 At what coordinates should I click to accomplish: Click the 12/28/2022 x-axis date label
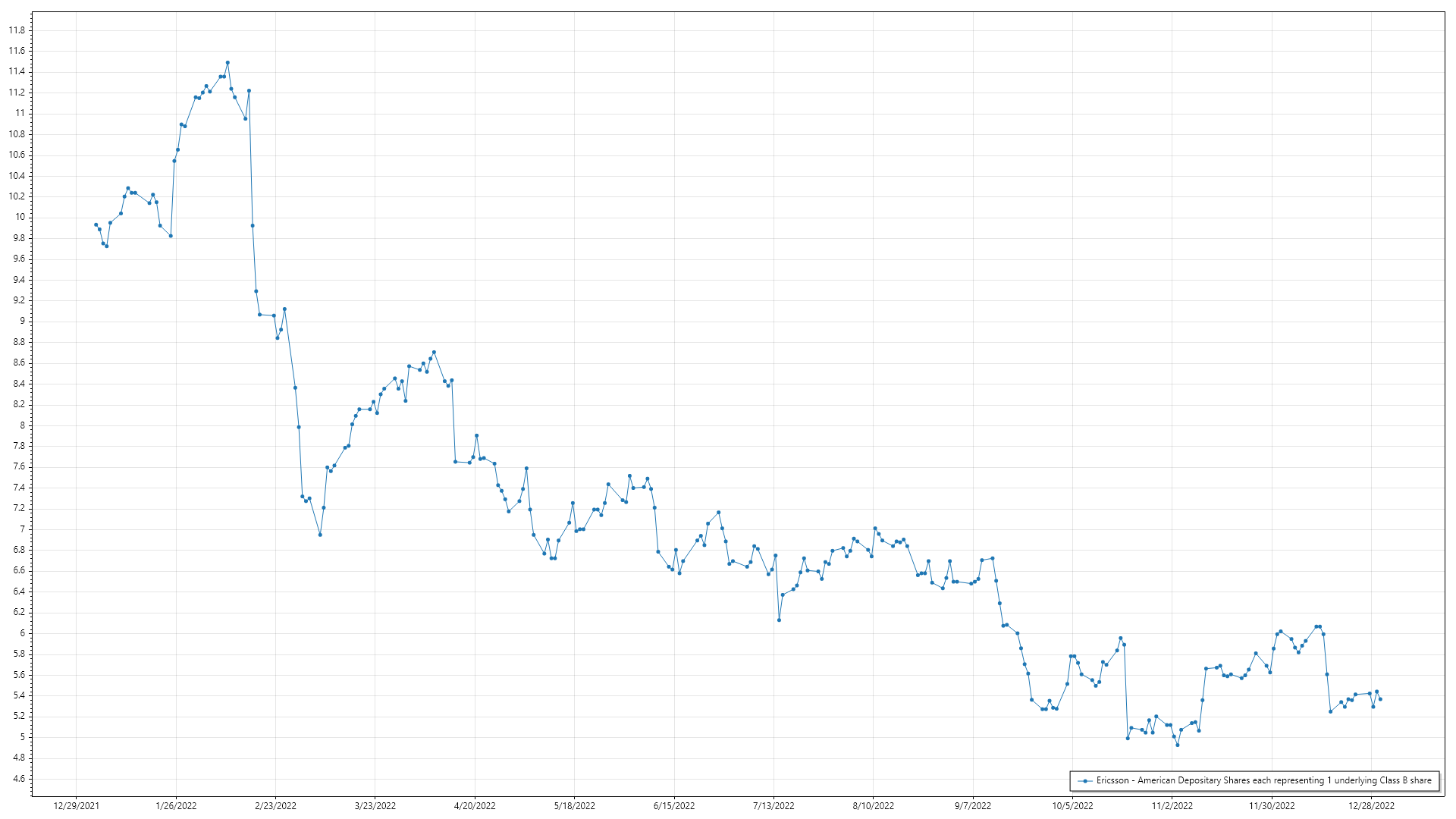tap(1371, 806)
